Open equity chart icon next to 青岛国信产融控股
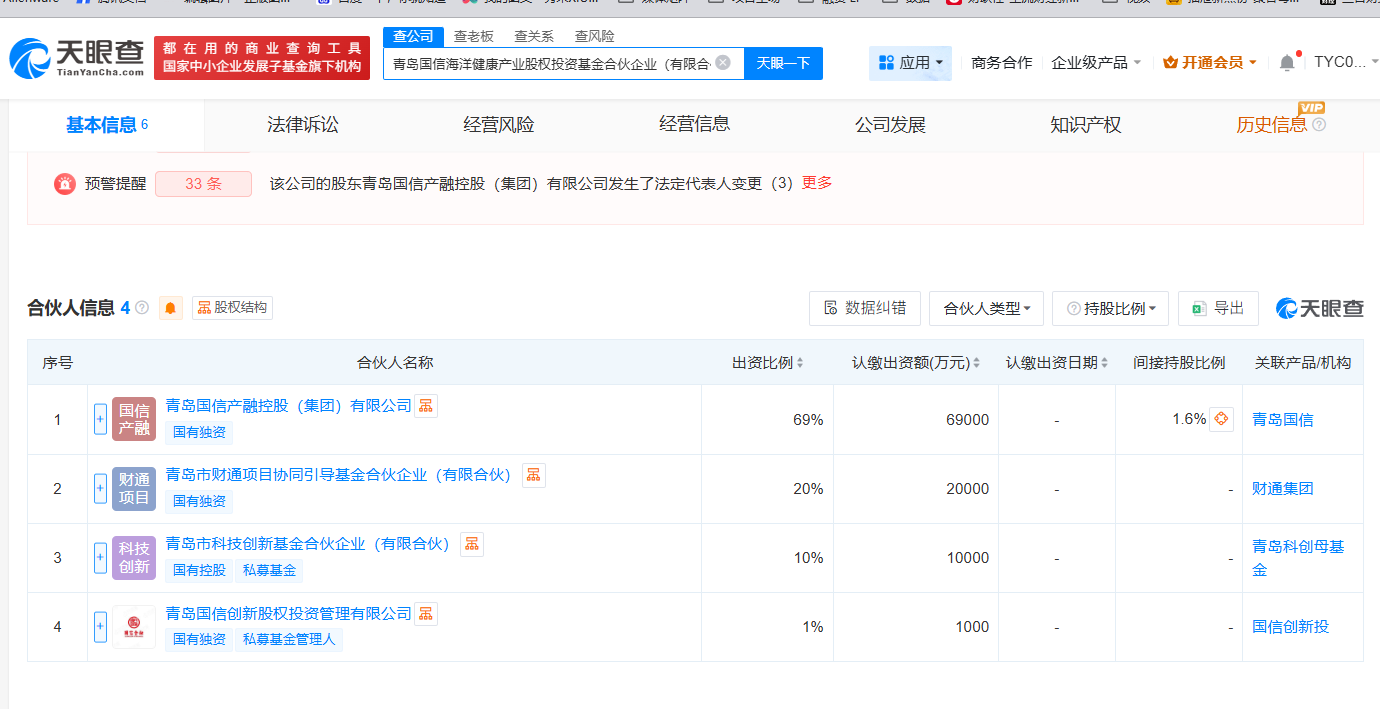The width and height of the screenshot is (1380, 709). 426,406
